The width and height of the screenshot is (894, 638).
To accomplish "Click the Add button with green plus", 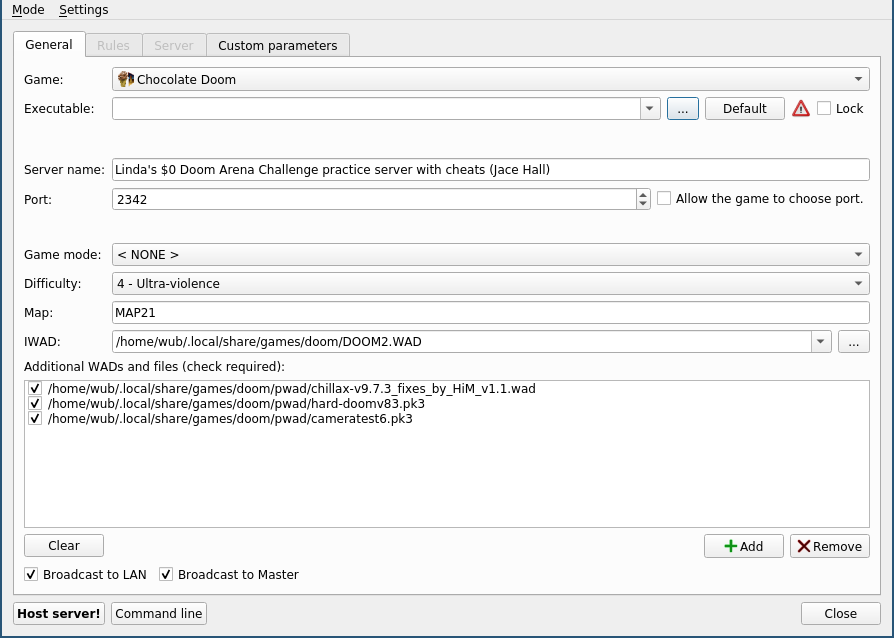I will pos(743,546).
